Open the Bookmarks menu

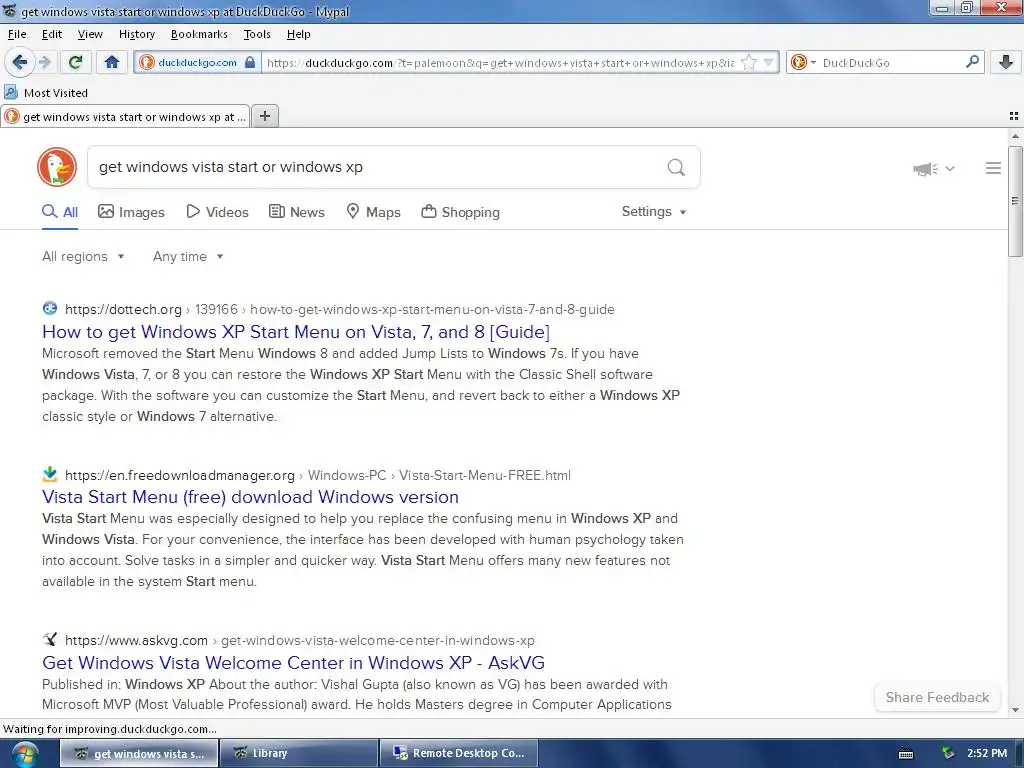coord(199,34)
